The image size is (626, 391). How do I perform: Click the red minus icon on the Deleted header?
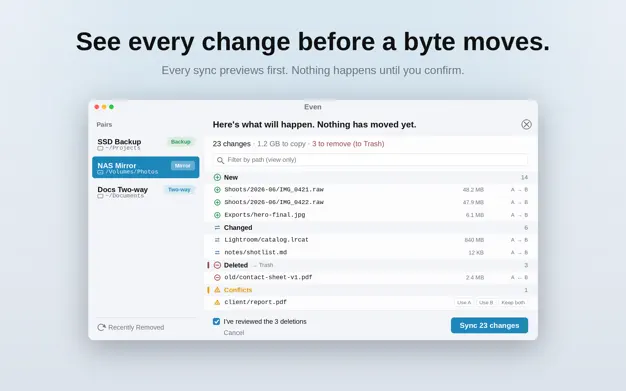pyautogui.click(x=217, y=265)
